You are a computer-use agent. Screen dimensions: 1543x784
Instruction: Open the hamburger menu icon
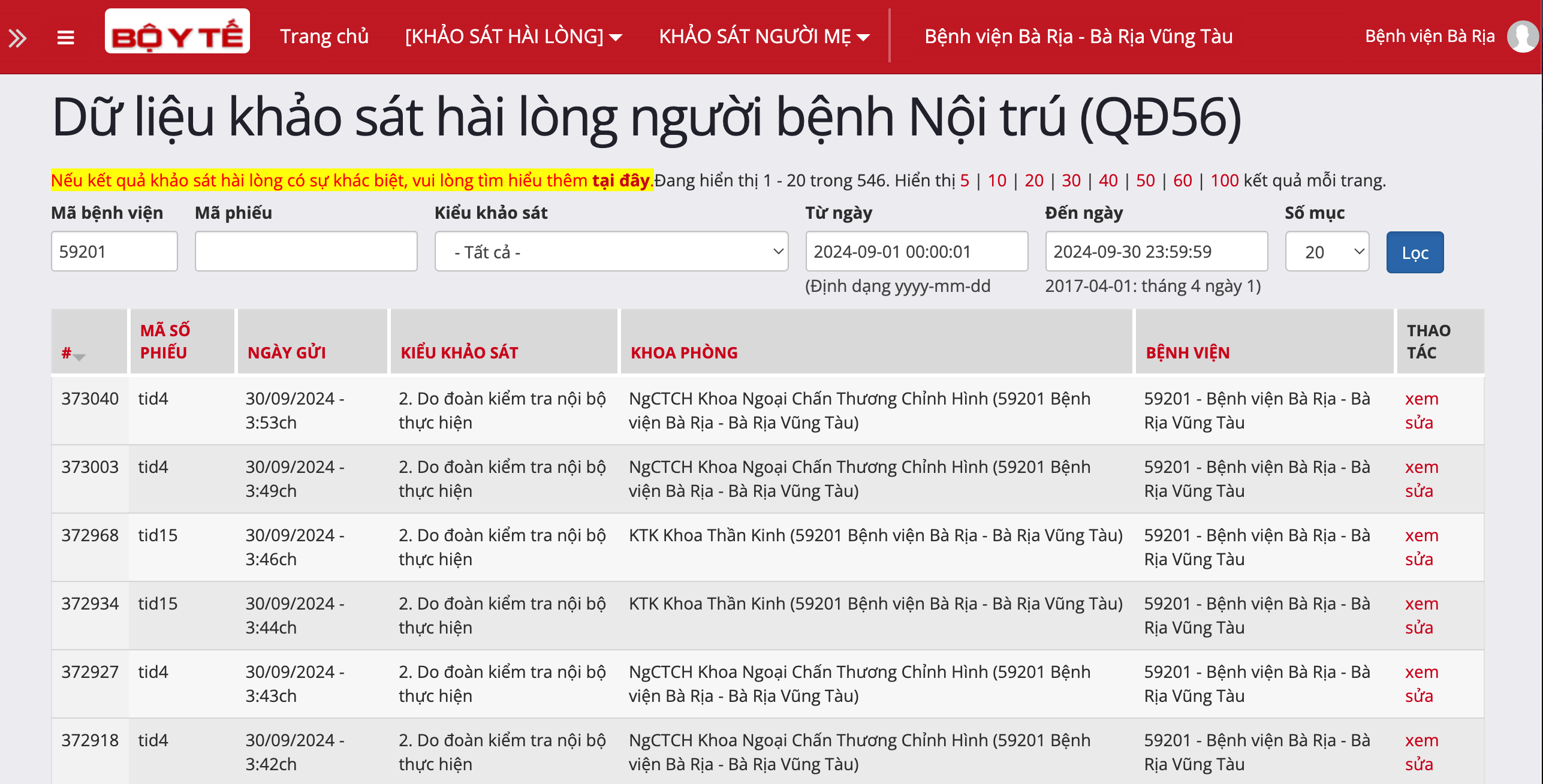coord(65,38)
